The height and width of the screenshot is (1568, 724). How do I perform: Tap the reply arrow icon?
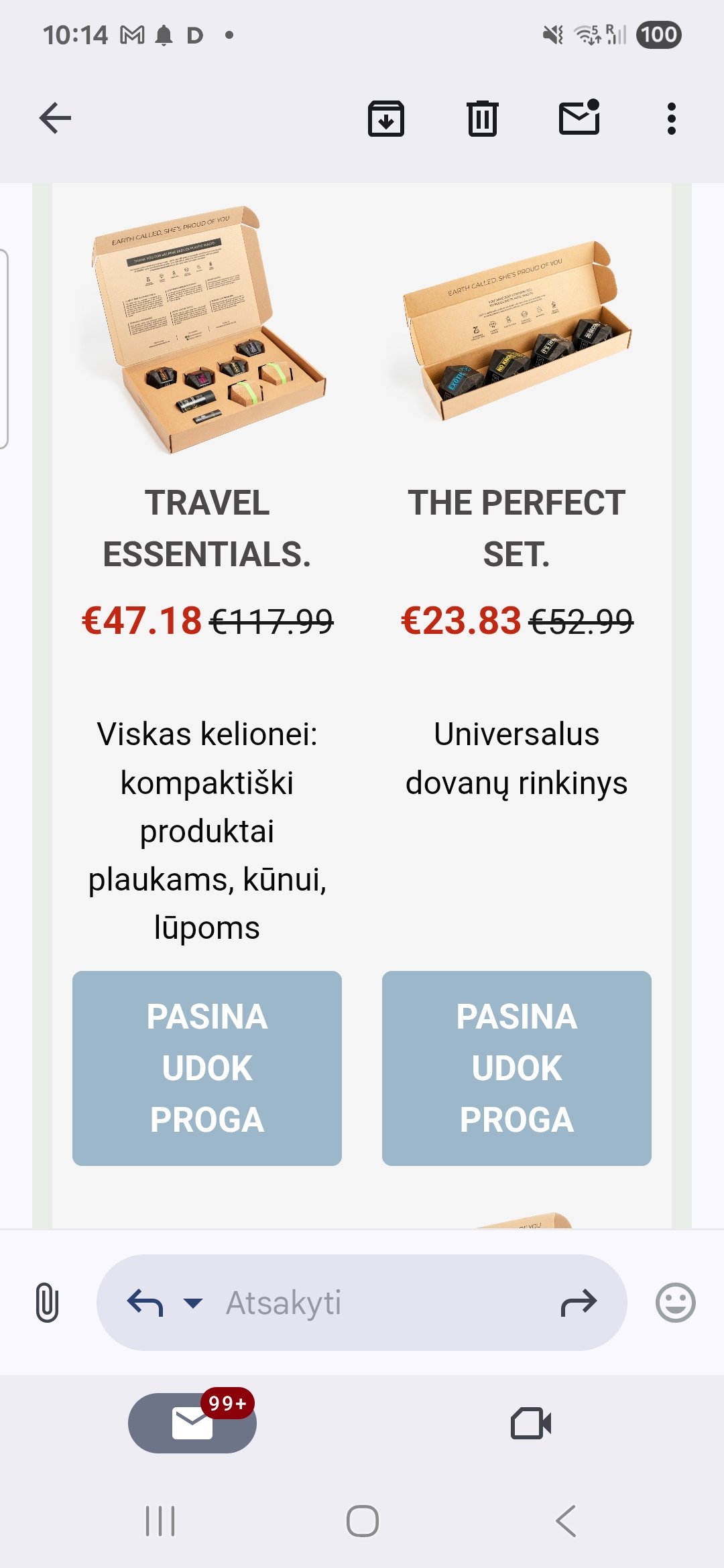point(145,1303)
